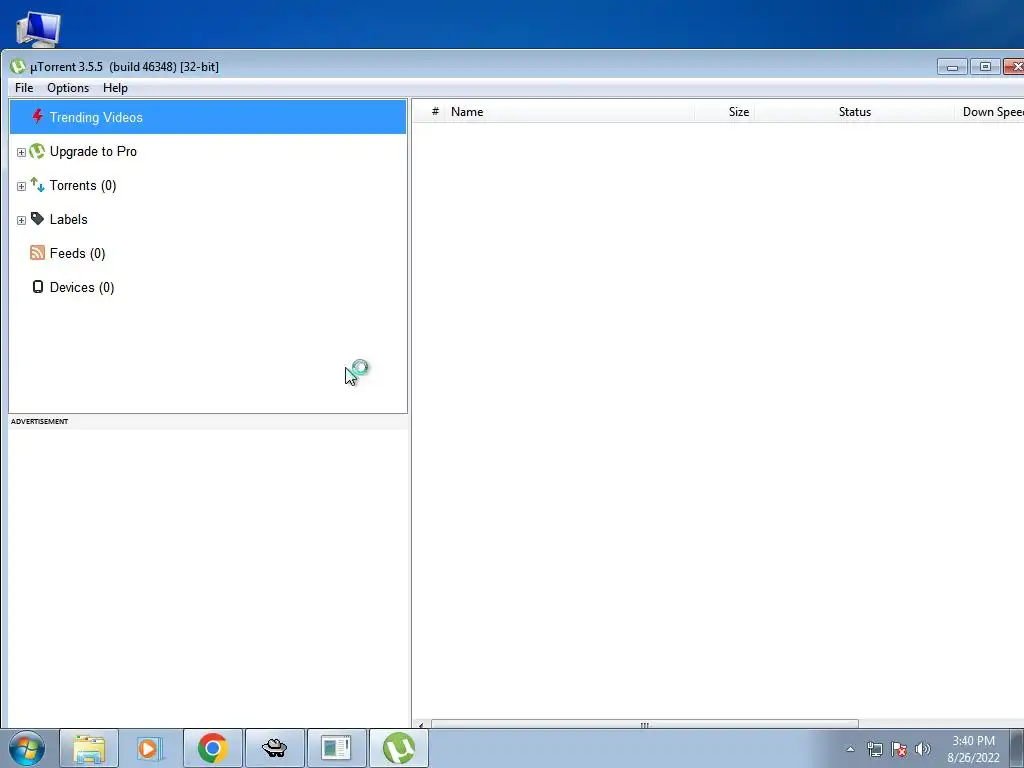Open the Help menu
Viewport: 1024px width, 768px height.
pyautogui.click(x=115, y=88)
